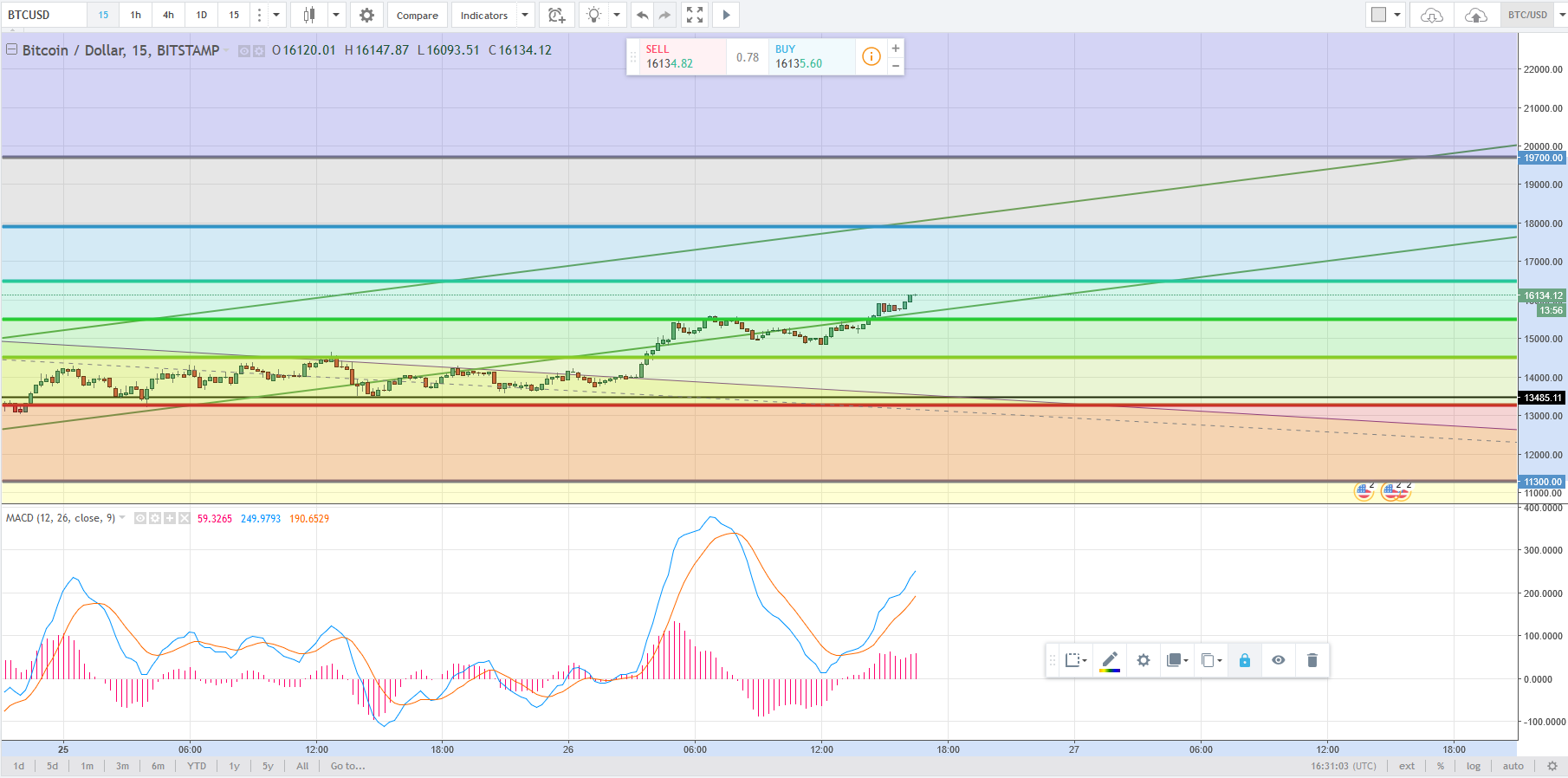Image resolution: width=1568 pixels, height=778 pixels.
Task: Click the BUY 16135.60 button
Action: 812,56
